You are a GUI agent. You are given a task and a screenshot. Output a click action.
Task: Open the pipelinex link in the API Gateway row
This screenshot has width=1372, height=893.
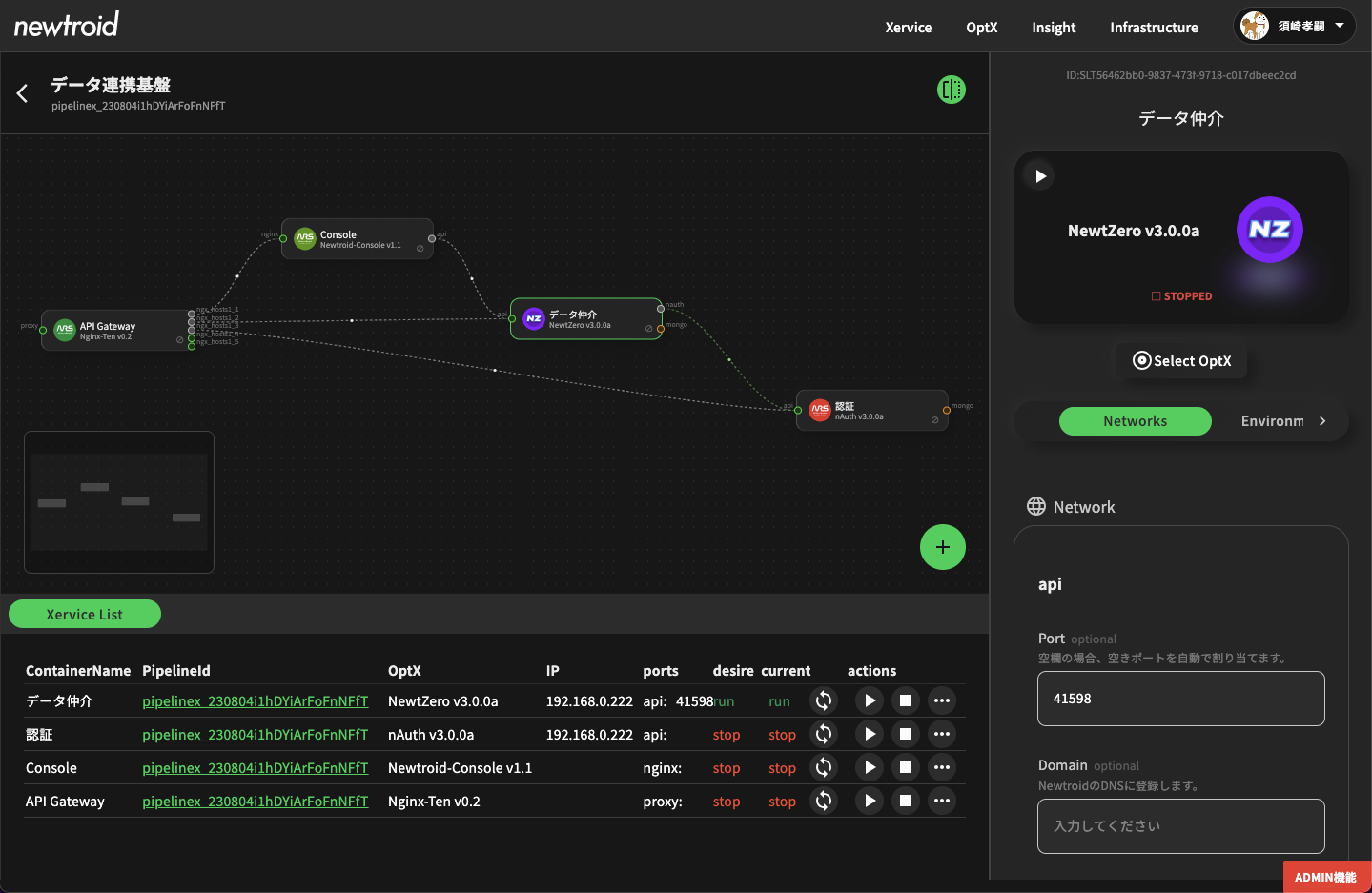[x=255, y=802]
